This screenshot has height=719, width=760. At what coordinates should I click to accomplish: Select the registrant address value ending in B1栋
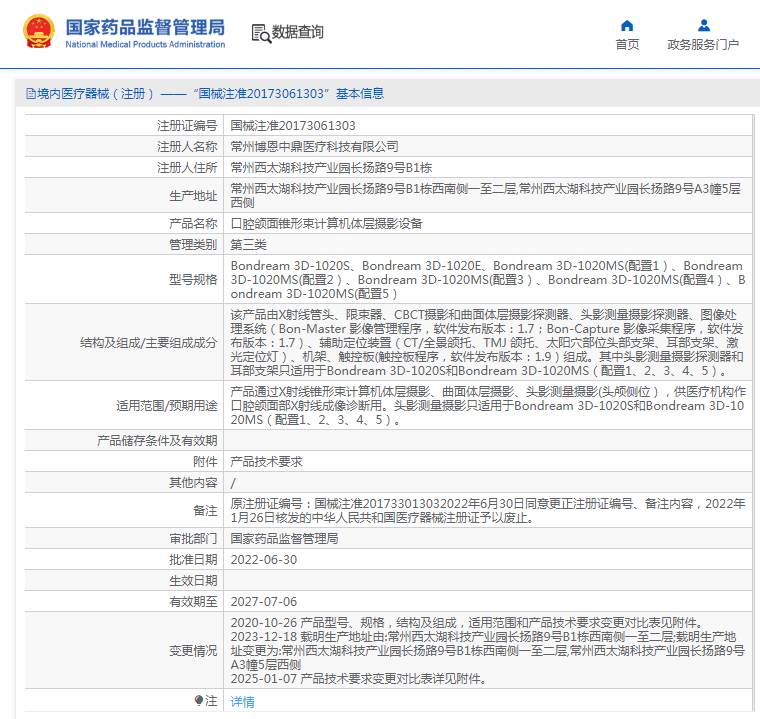(x=331, y=168)
